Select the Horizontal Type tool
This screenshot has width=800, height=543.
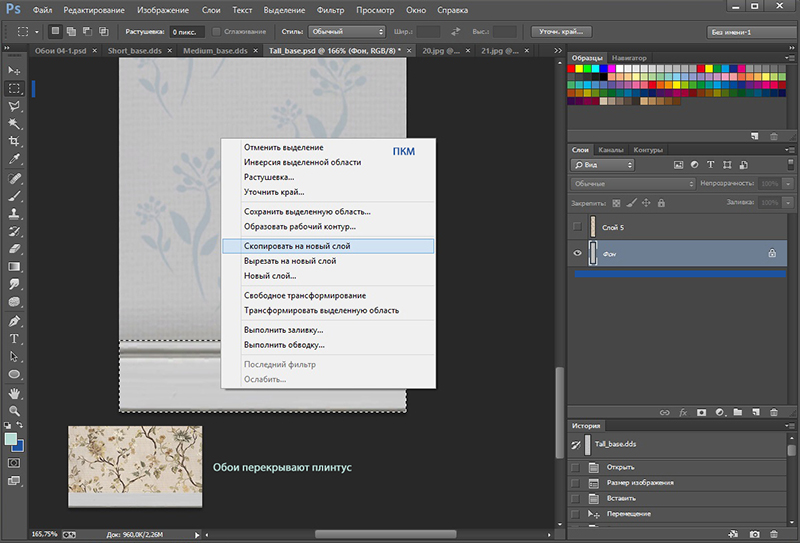click(15, 339)
